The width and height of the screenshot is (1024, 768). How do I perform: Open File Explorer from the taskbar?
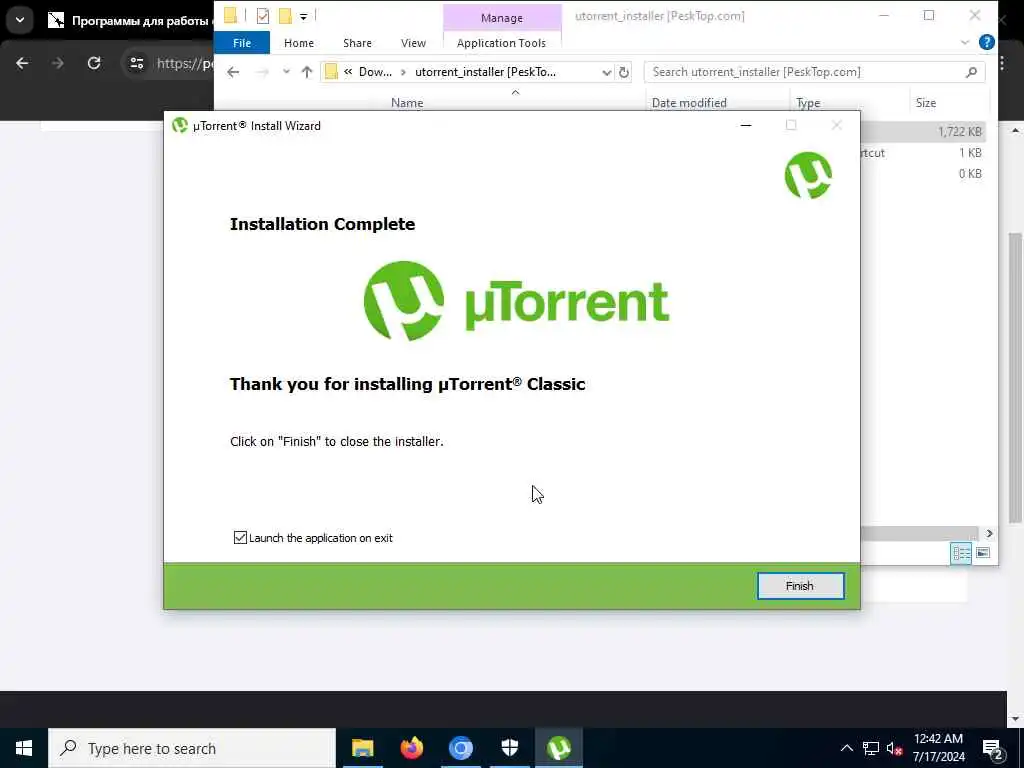click(362, 748)
